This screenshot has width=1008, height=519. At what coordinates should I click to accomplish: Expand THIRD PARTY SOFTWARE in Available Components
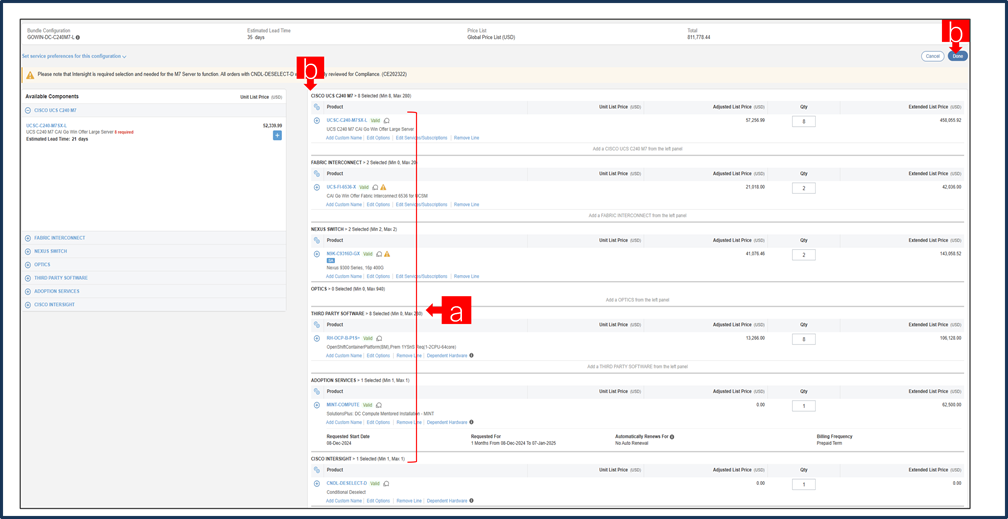(28, 278)
